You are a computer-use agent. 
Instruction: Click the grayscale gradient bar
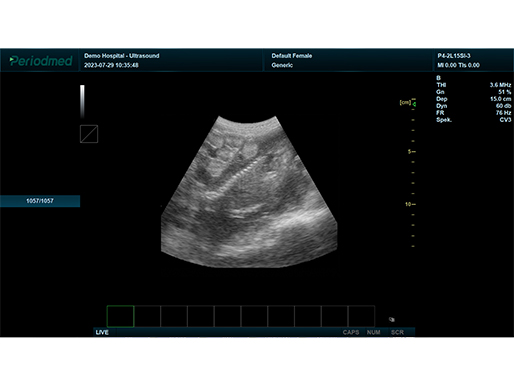[82, 102]
